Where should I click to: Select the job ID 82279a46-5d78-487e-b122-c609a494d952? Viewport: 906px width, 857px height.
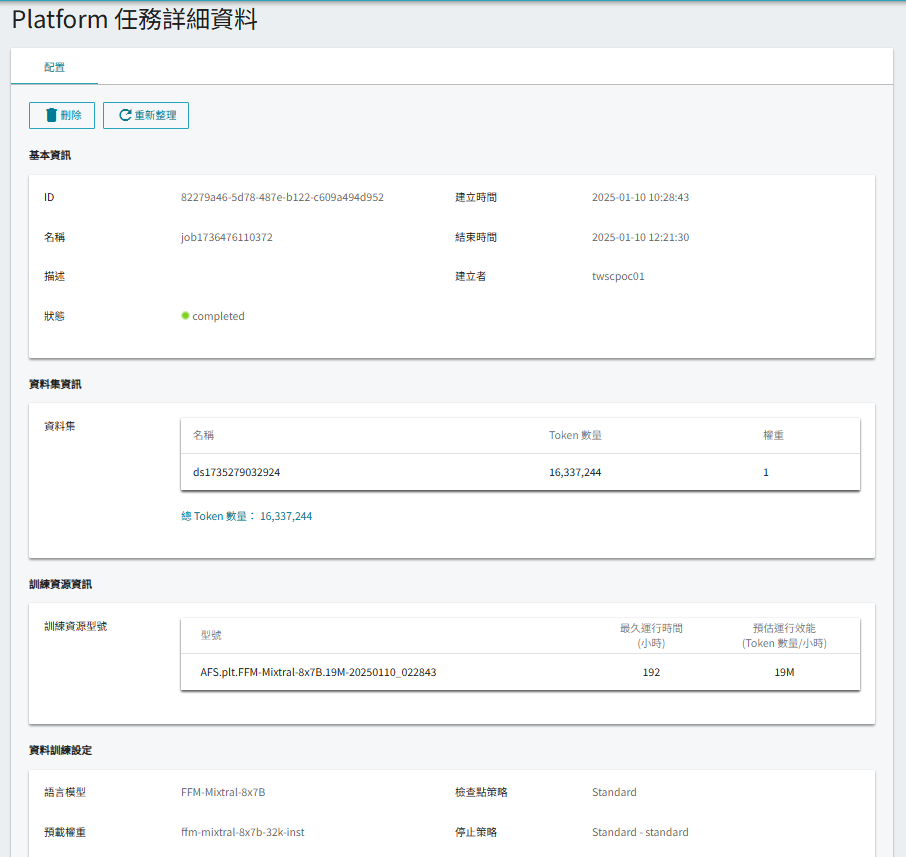click(x=282, y=197)
